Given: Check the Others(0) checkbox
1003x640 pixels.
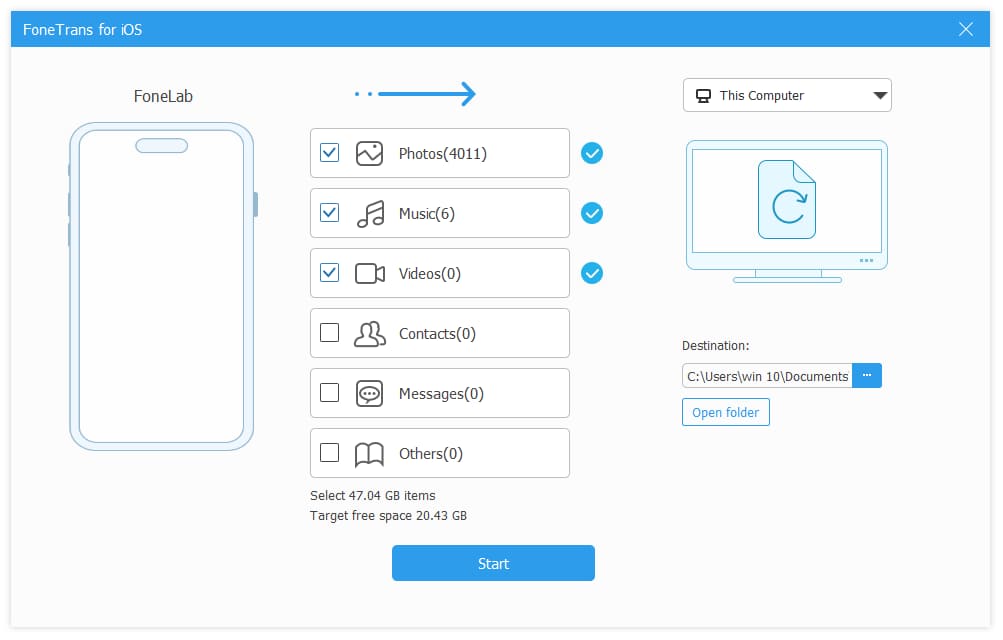Looking at the screenshot, I should [329, 453].
